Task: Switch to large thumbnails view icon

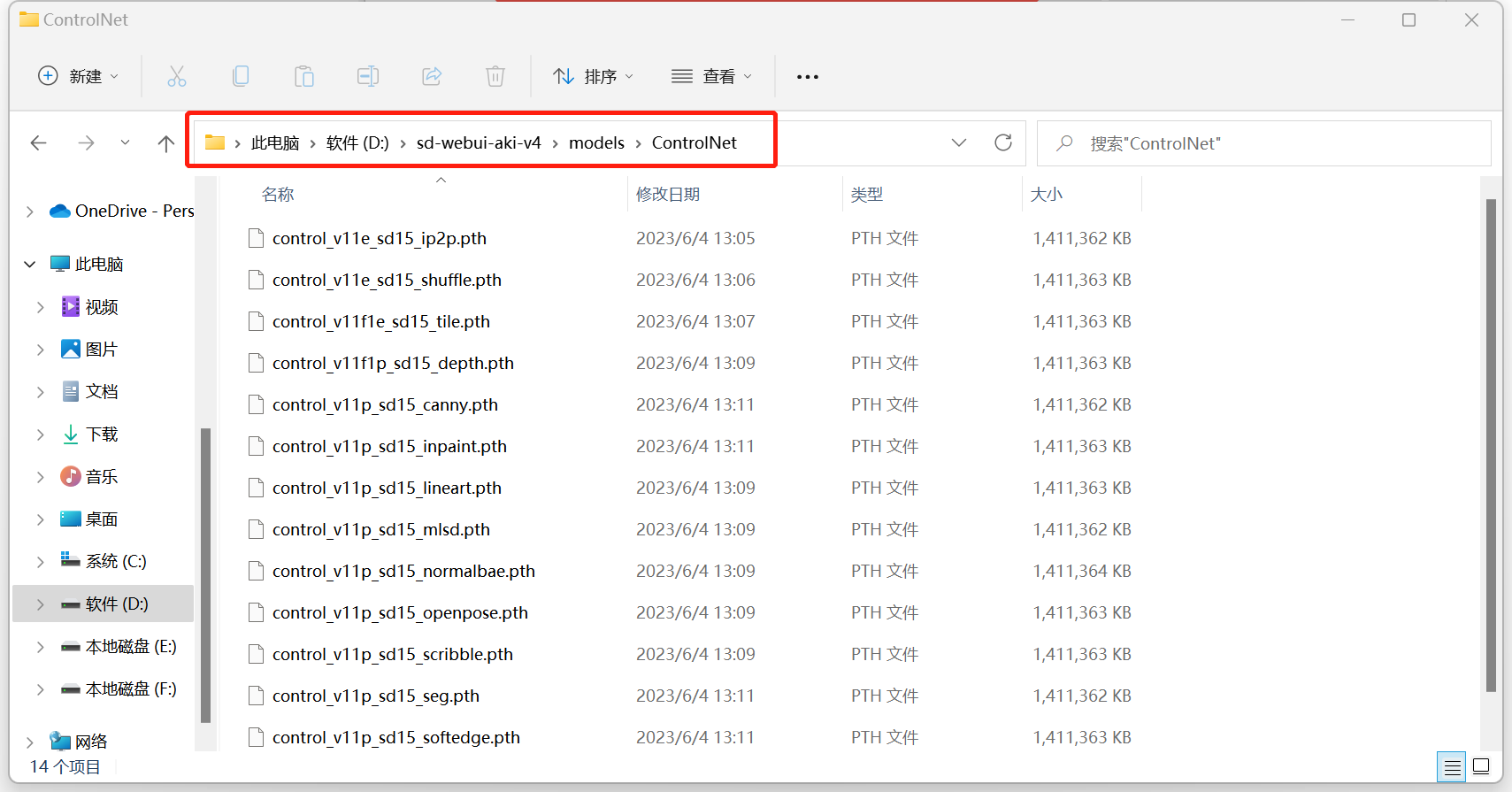Action: coord(1481,767)
